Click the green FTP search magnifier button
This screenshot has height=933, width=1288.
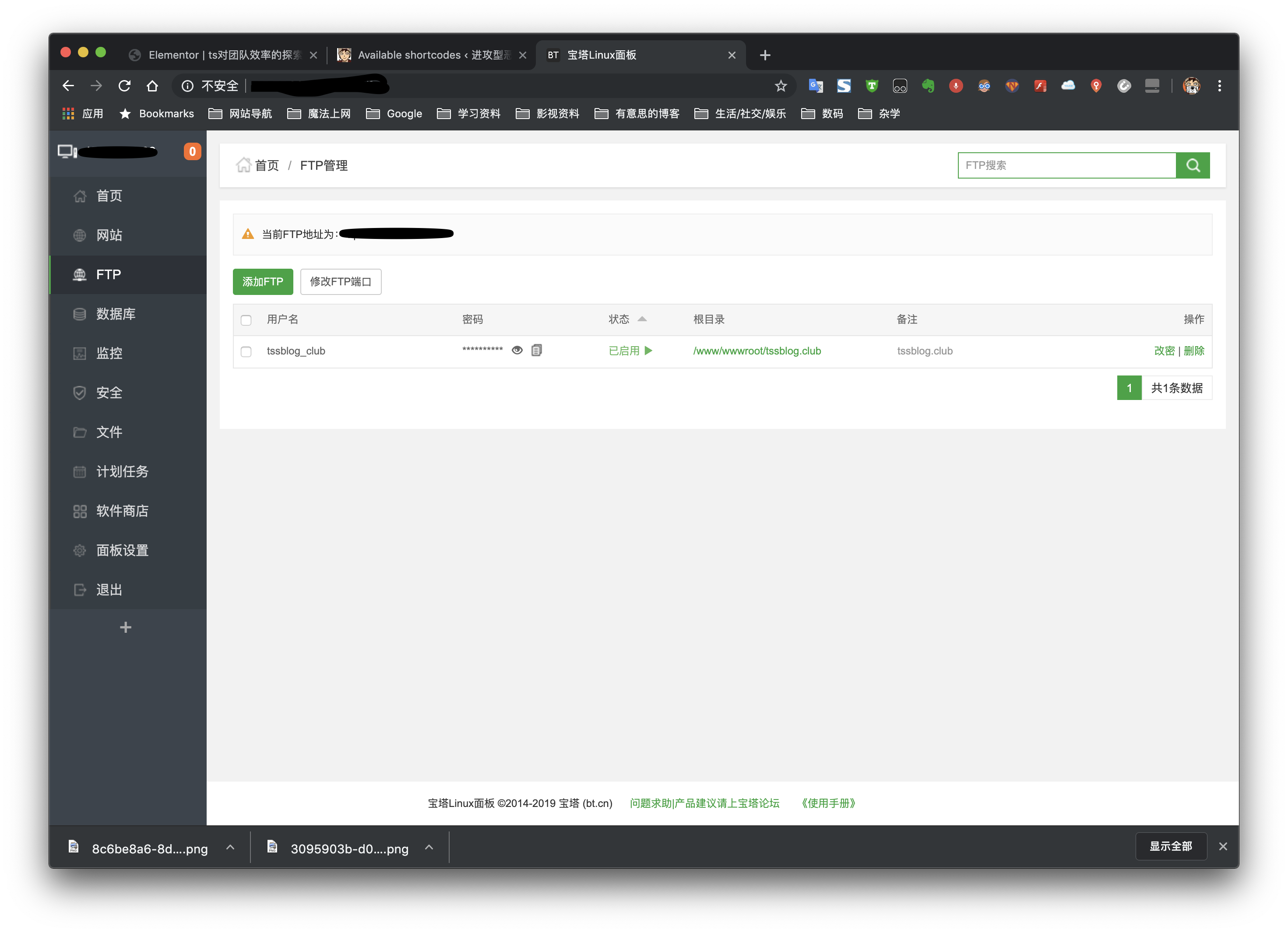[x=1193, y=165]
